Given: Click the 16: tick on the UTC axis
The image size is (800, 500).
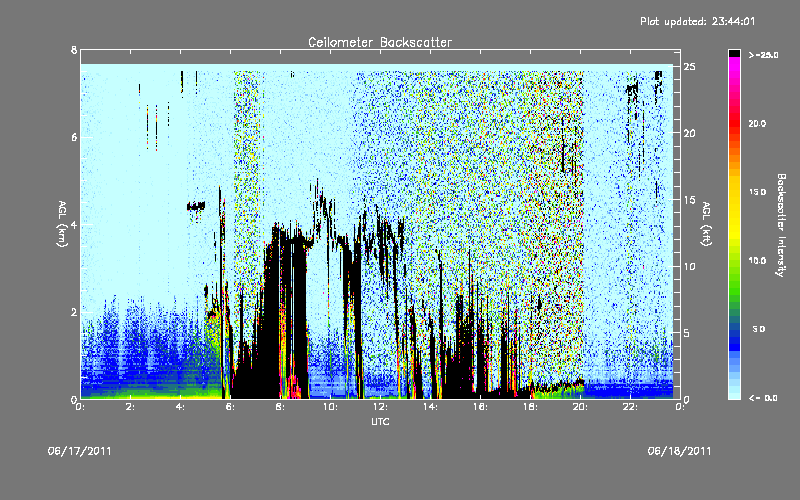Looking at the screenshot, I should point(480,407).
